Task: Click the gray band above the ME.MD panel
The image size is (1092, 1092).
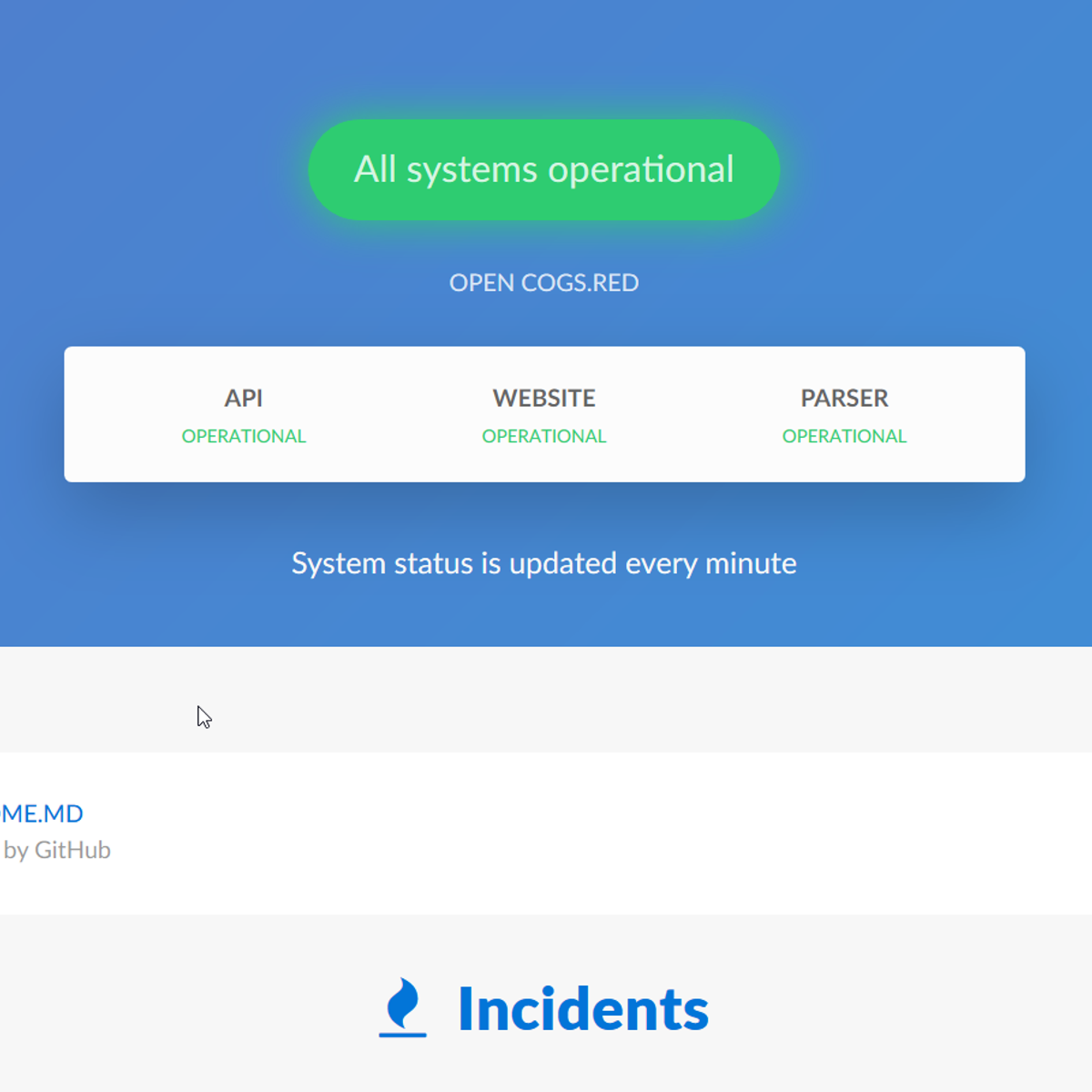Action: [x=546, y=699]
